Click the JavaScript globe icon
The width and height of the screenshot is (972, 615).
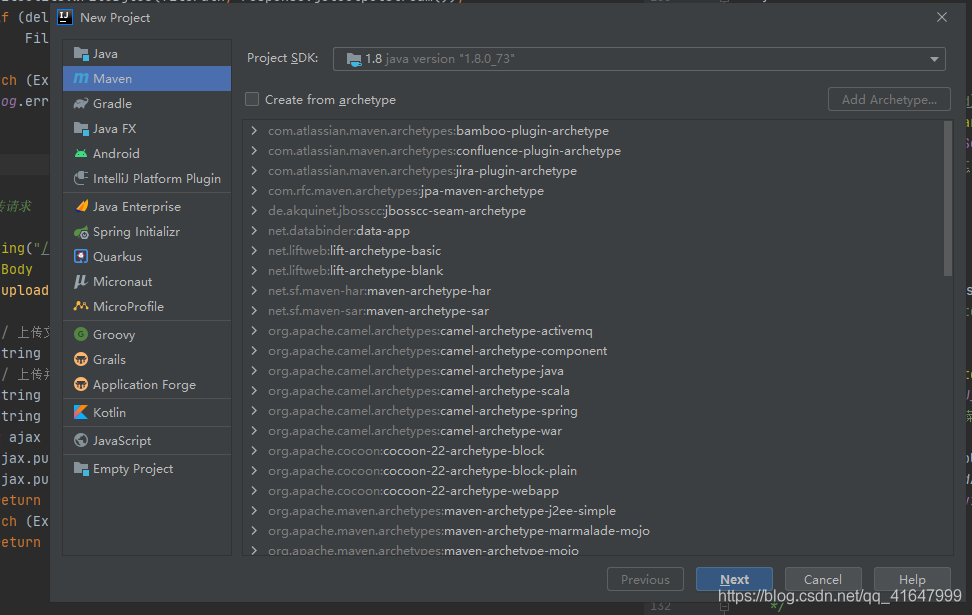pos(81,441)
